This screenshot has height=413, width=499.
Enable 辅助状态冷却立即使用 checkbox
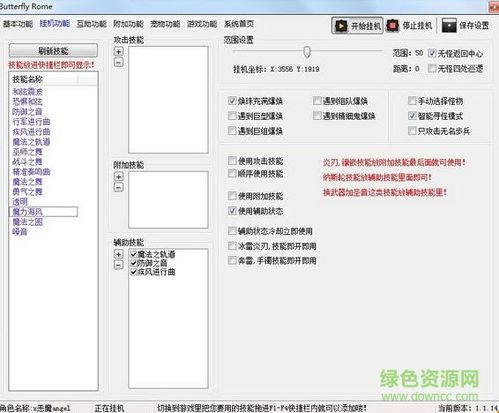click(232, 231)
